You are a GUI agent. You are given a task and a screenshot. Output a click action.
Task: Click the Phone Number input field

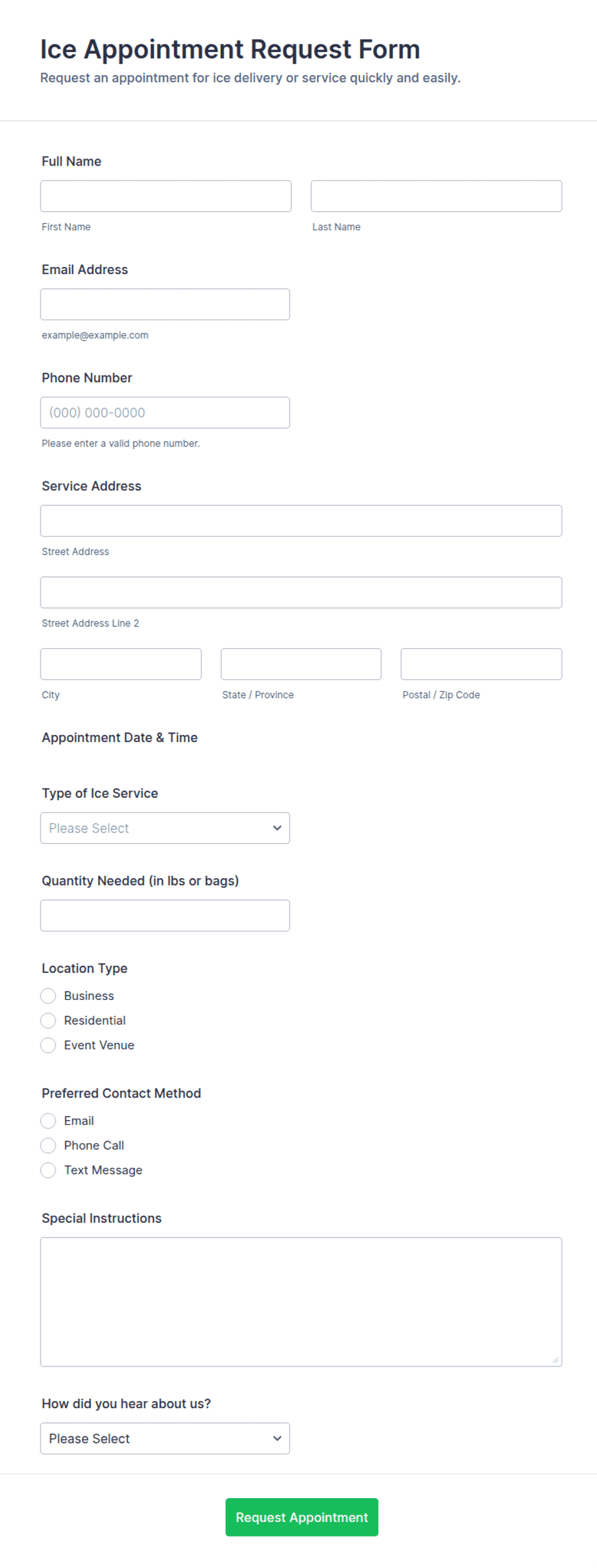tap(165, 413)
